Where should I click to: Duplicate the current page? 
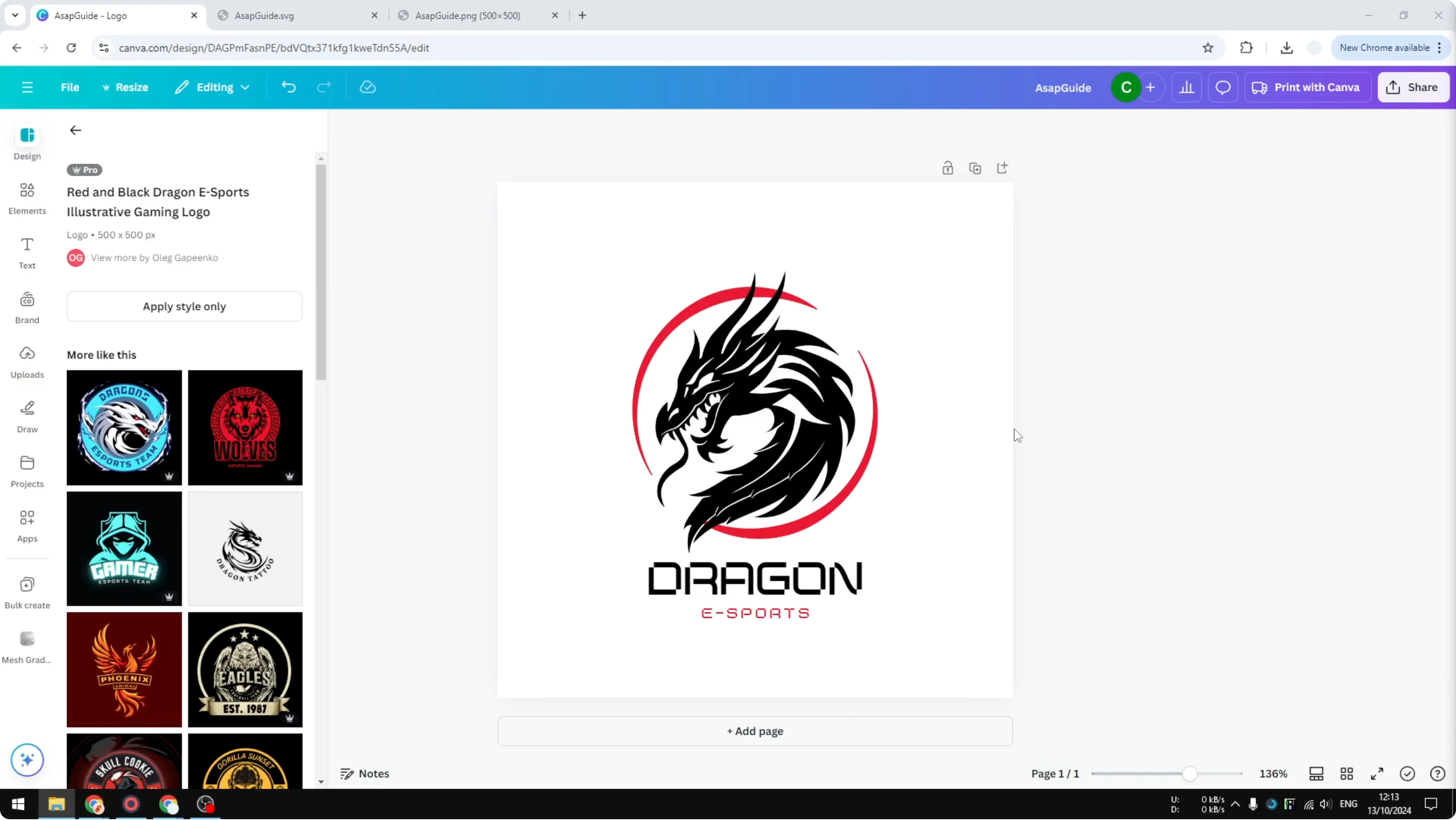975,168
